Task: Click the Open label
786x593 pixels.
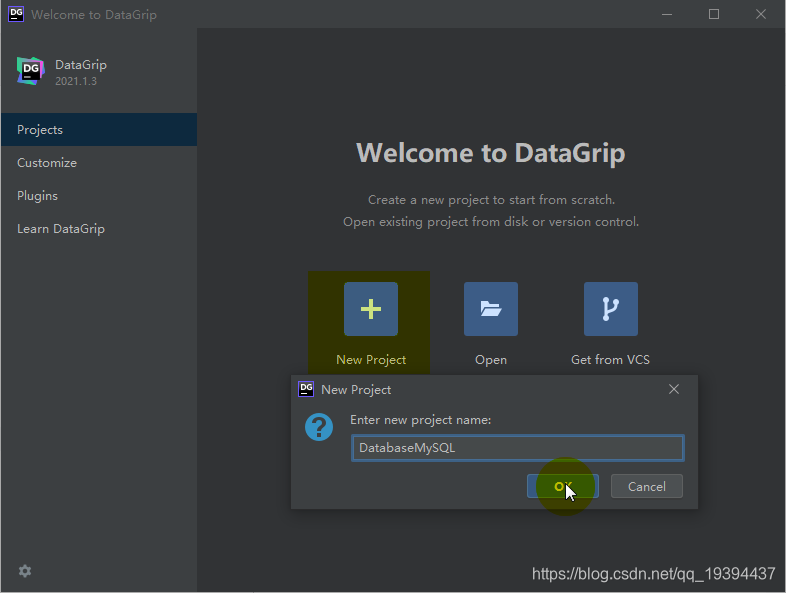Action: point(491,359)
